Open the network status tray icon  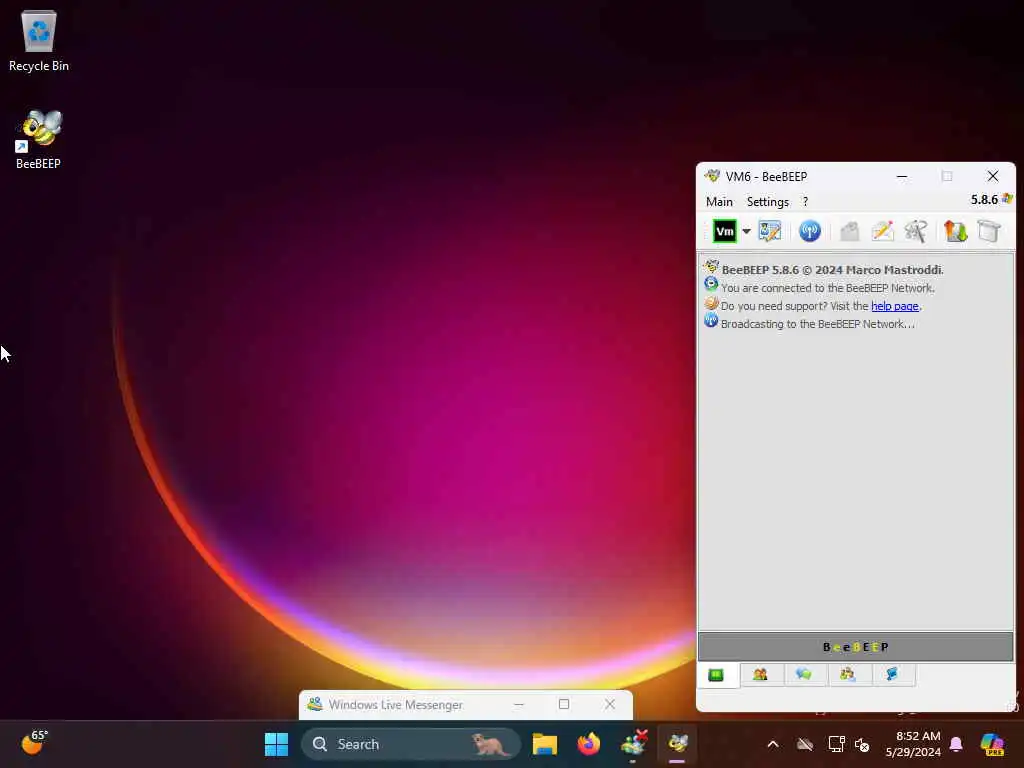click(x=836, y=744)
